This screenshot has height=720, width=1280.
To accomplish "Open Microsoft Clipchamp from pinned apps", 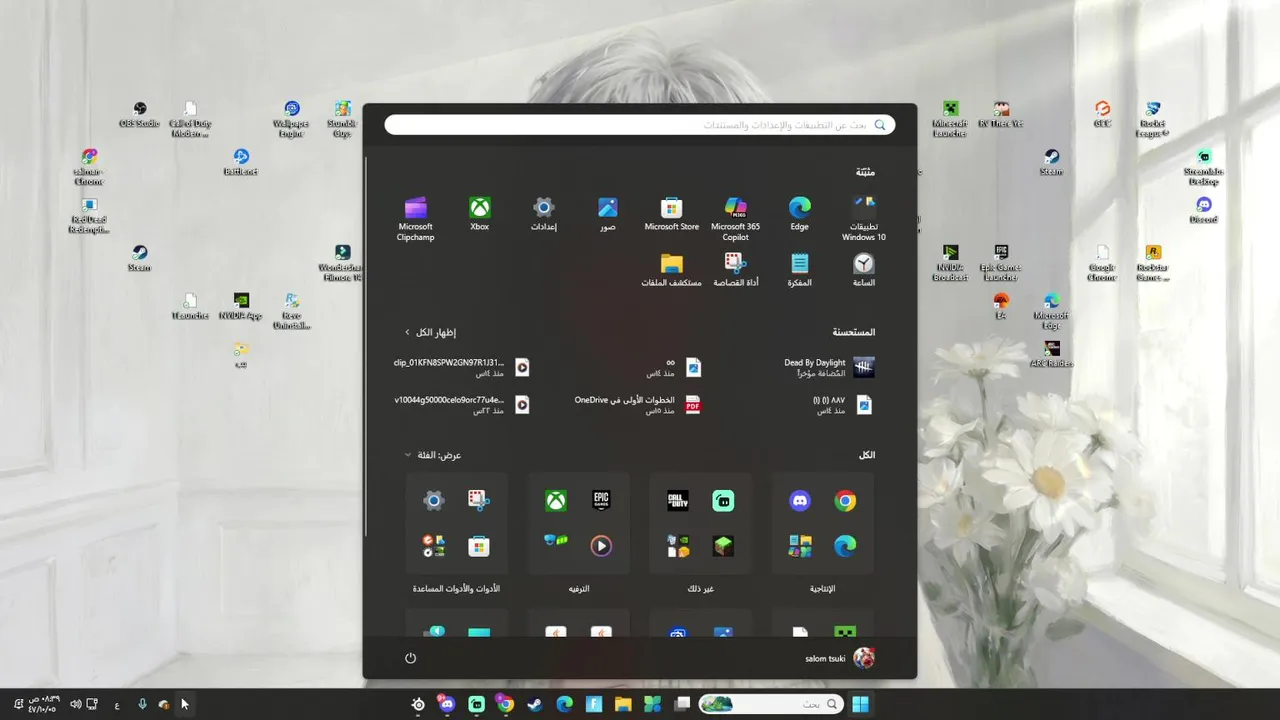I will click(415, 218).
